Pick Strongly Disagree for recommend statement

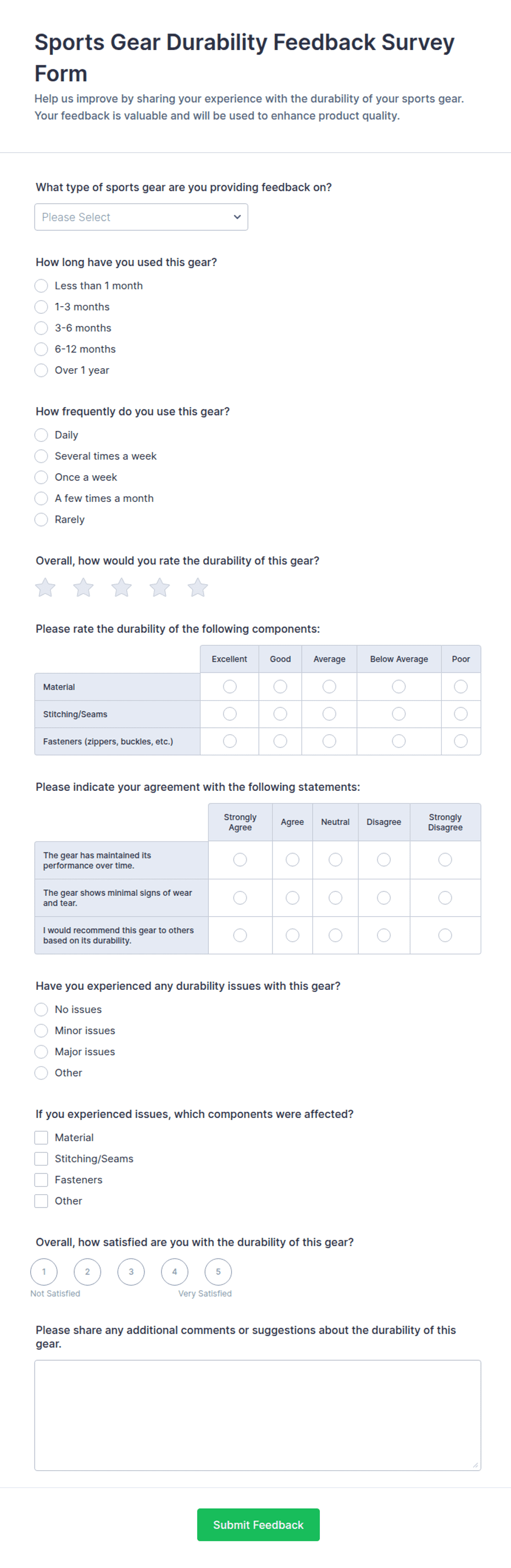click(445, 935)
